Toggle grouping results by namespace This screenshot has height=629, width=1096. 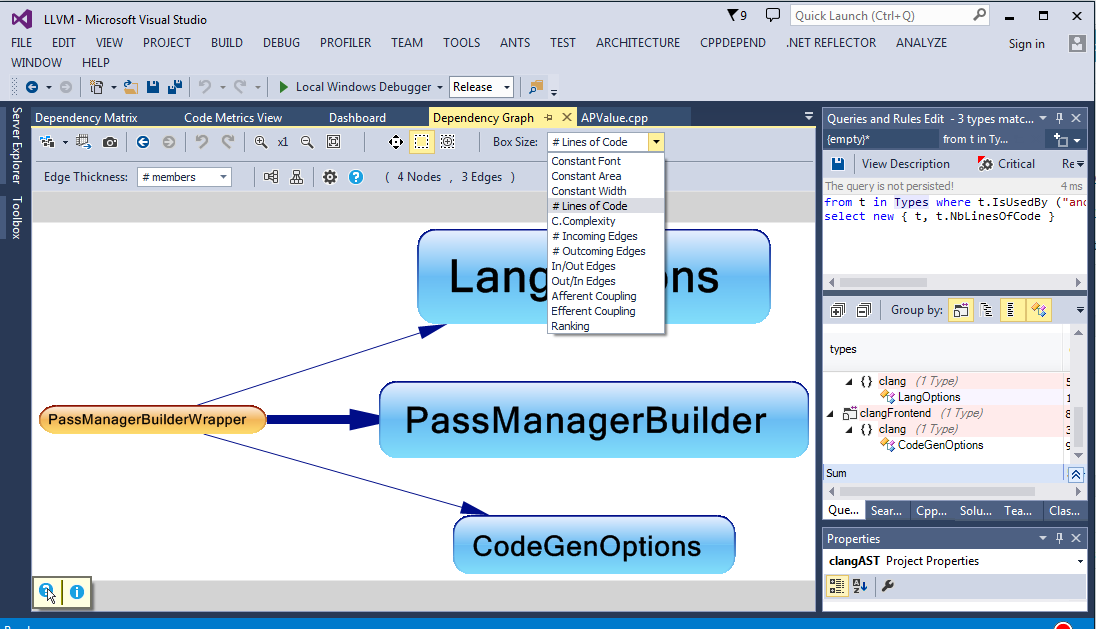click(x=986, y=310)
